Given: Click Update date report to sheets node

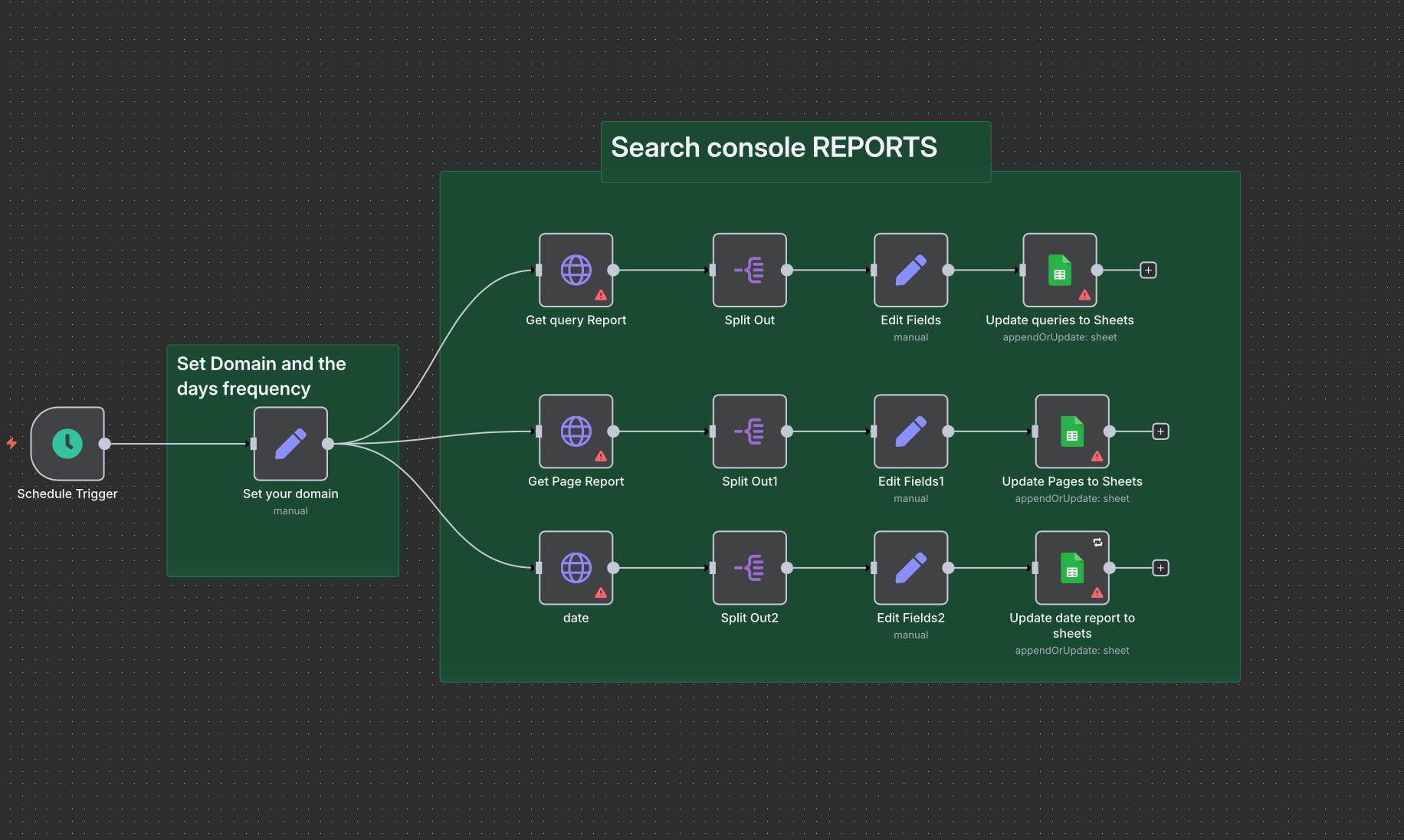Looking at the screenshot, I should [1071, 568].
